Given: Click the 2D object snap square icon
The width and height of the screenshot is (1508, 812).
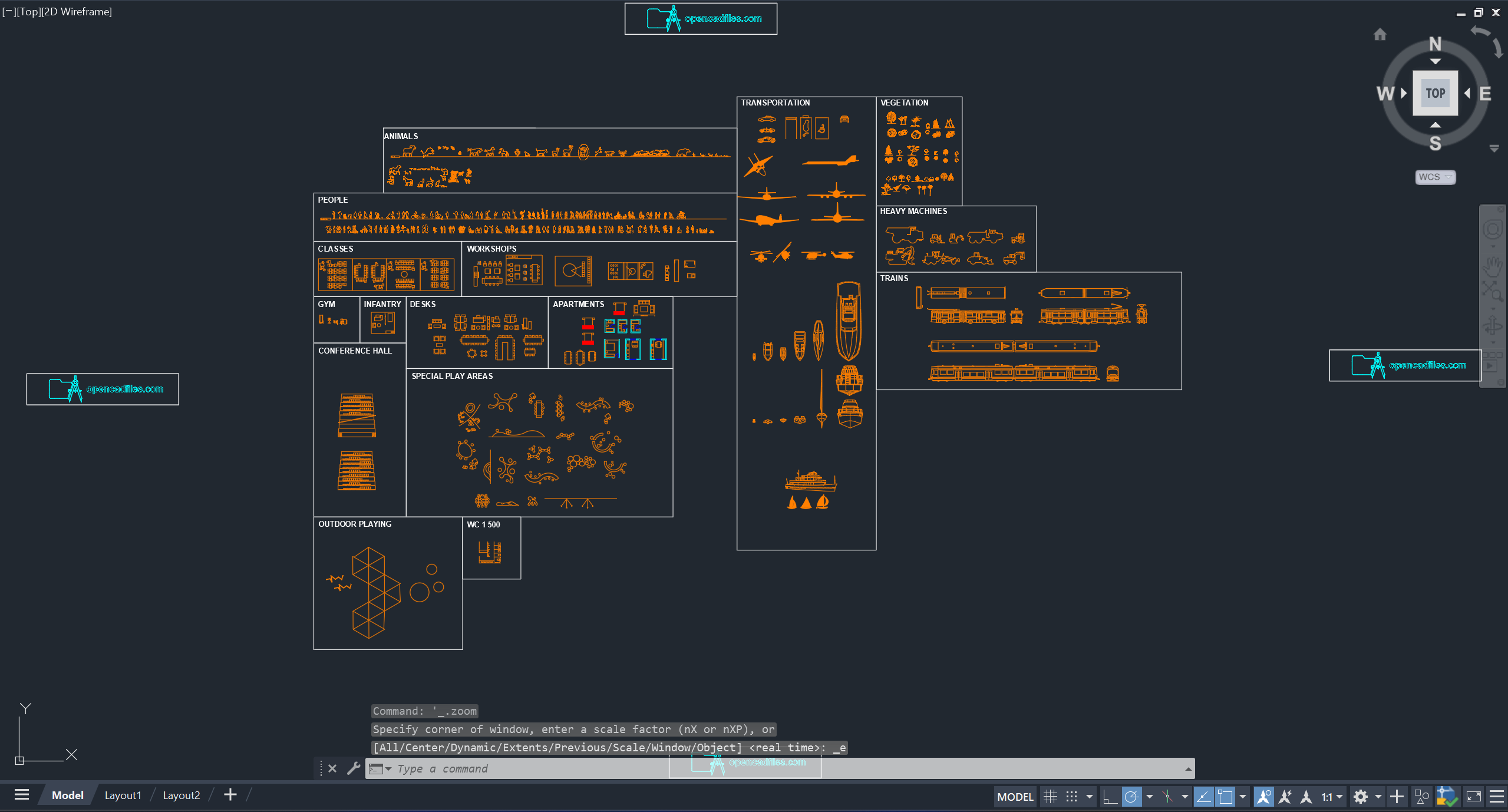Looking at the screenshot, I should pyautogui.click(x=1225, y=797).
